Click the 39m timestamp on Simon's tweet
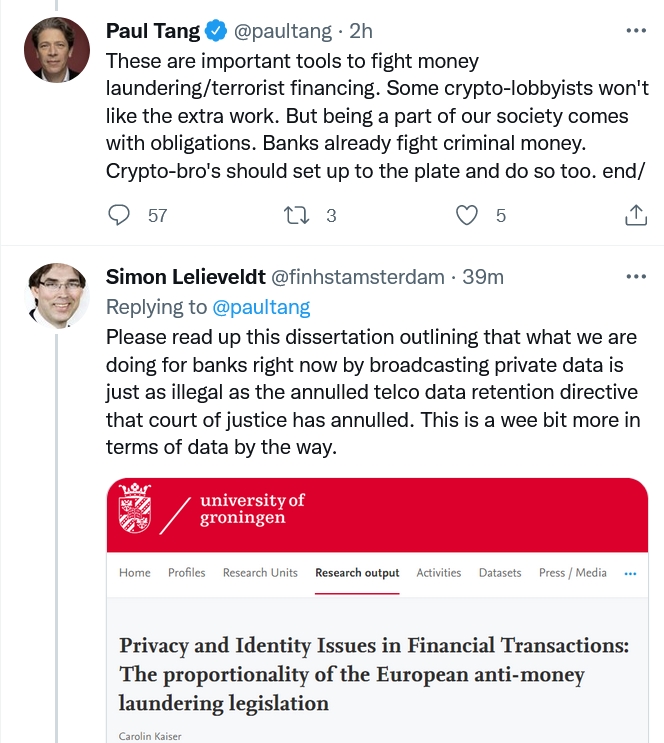This screenshot has height=743, width=664. point(483,277)
